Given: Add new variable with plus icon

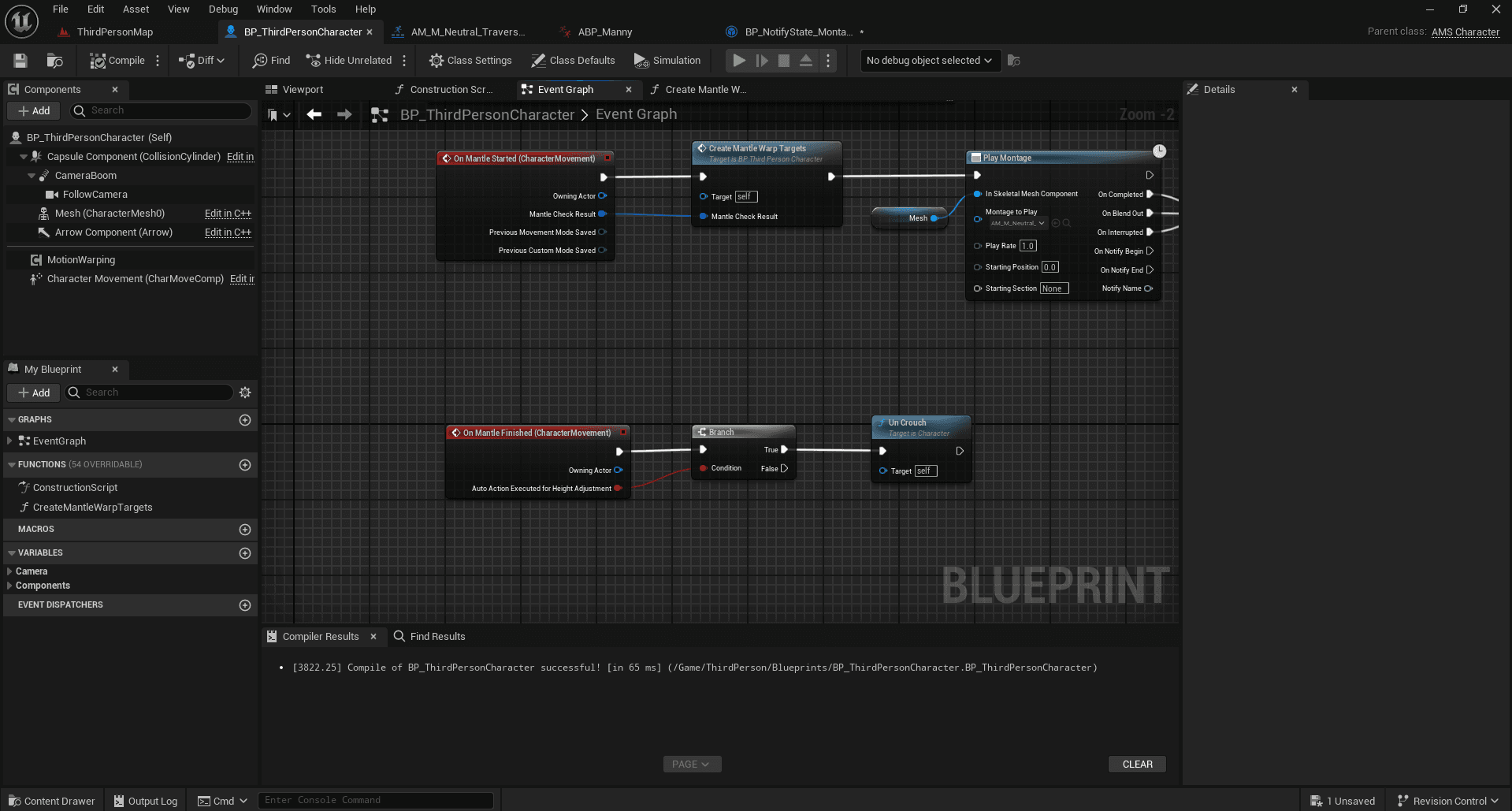Looking at the screenshot, I should 245,553.
